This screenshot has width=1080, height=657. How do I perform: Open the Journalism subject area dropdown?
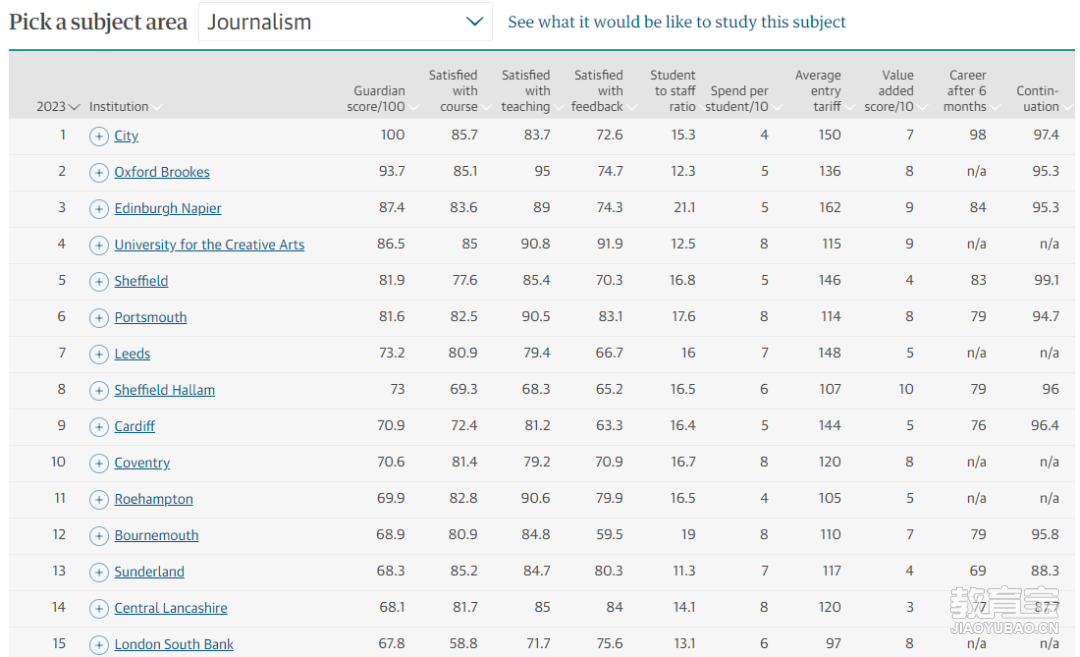click(345, 22)
